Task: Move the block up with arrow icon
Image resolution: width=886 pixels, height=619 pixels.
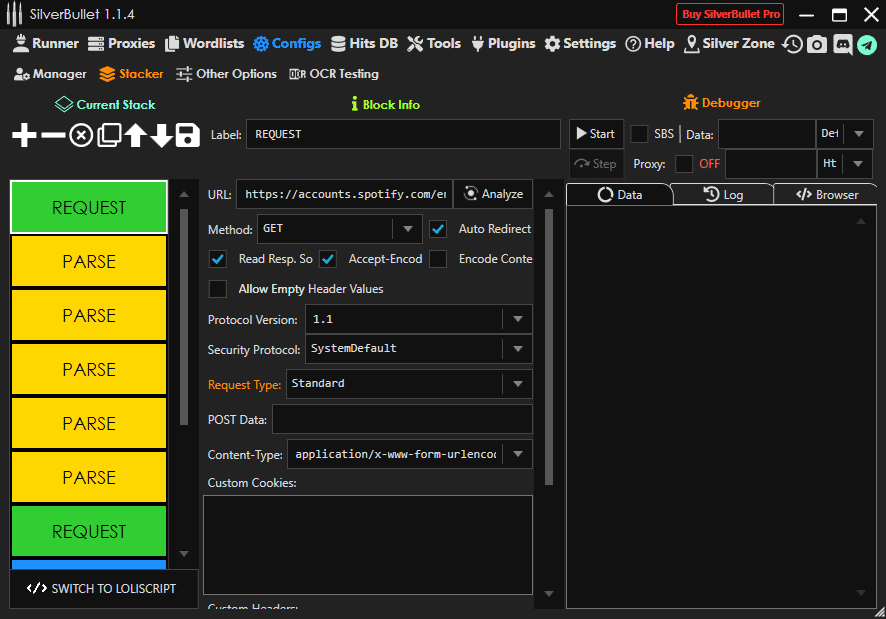Action: tap(135, 135)
